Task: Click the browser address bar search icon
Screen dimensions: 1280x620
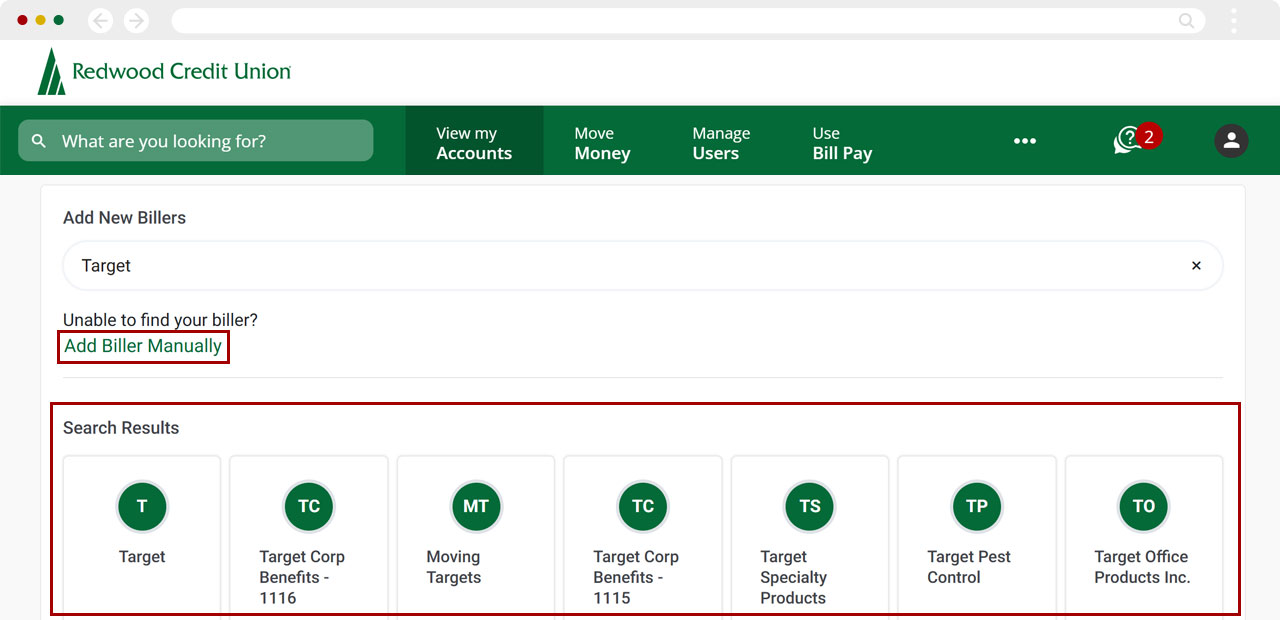Action: (1186, 21)
